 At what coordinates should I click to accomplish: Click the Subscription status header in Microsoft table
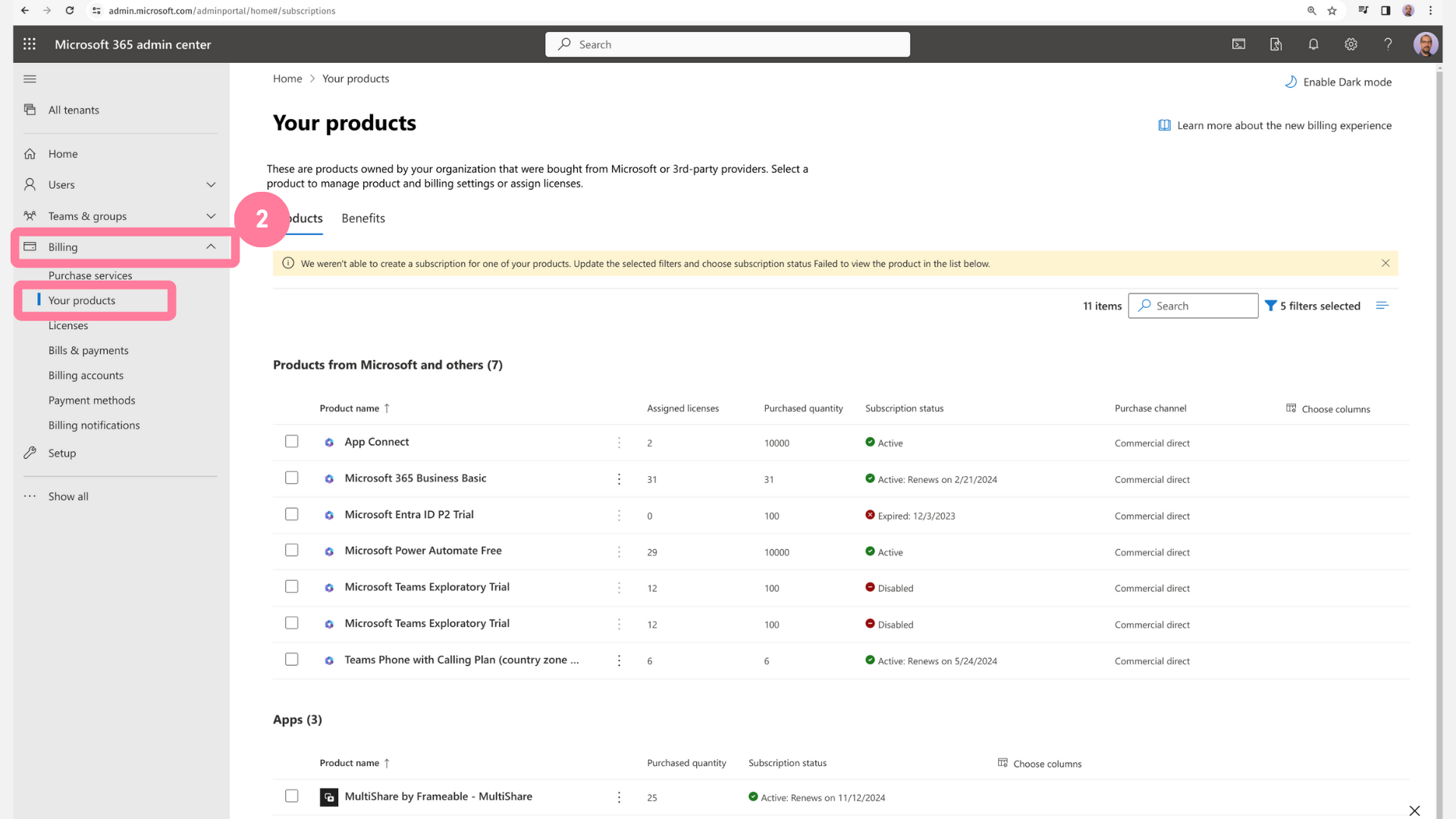click(x=904, y=408)
